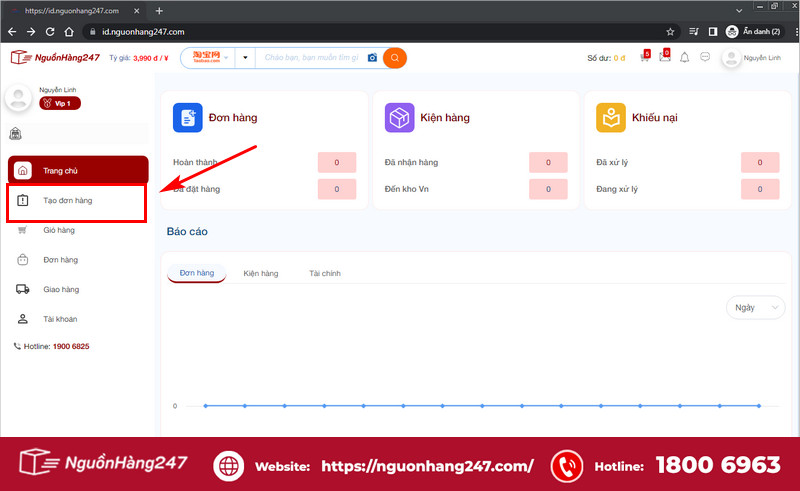Click the yellow Khiếu nại icon
Image resolution: width=800 pixels, height=491 pixels.
(x=611, y=117)
